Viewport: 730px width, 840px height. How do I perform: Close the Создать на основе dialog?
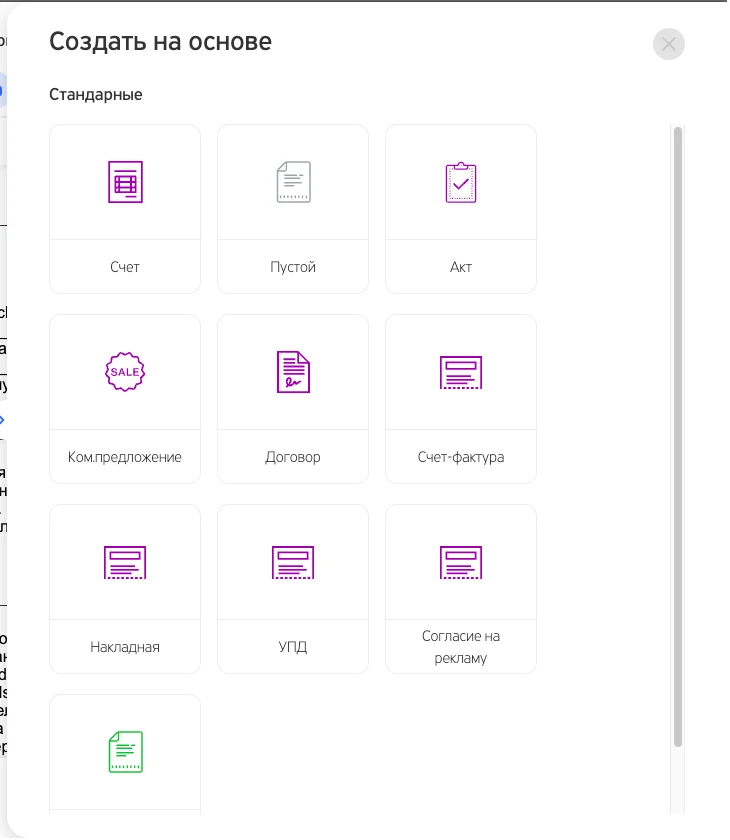coord(668,44)
